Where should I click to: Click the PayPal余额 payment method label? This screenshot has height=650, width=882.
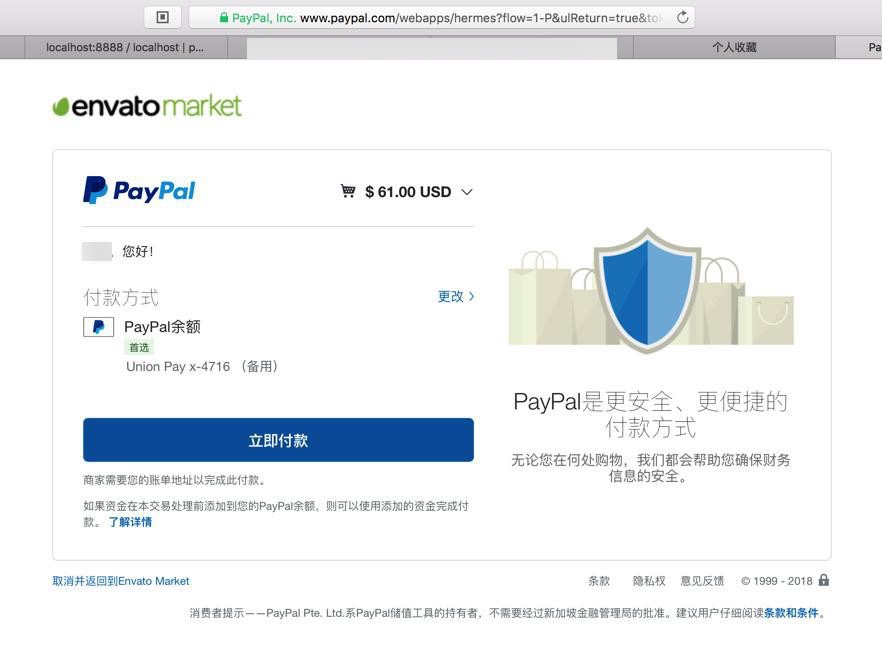pos(162,327)
